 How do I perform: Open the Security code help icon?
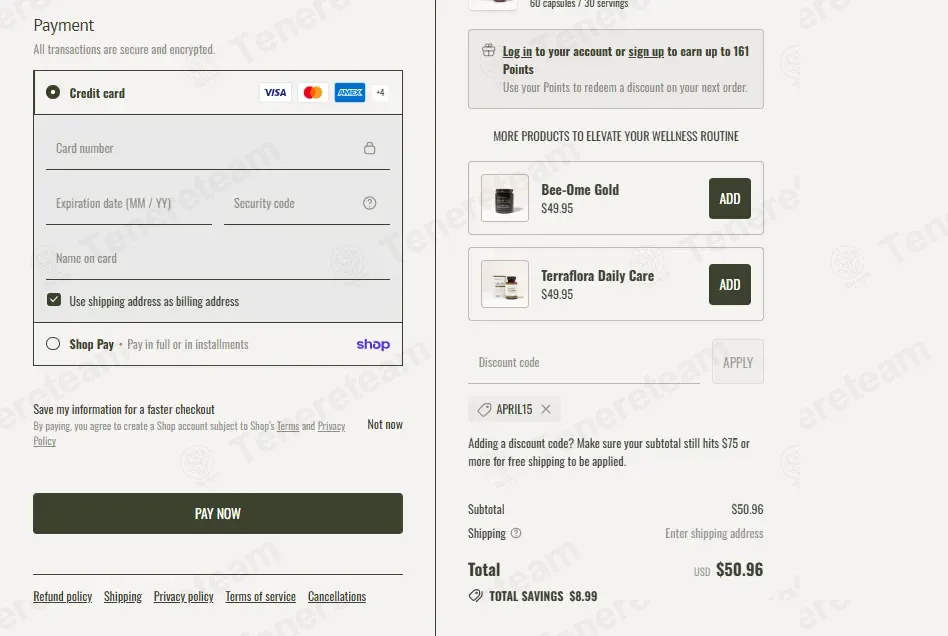[369, 203]
